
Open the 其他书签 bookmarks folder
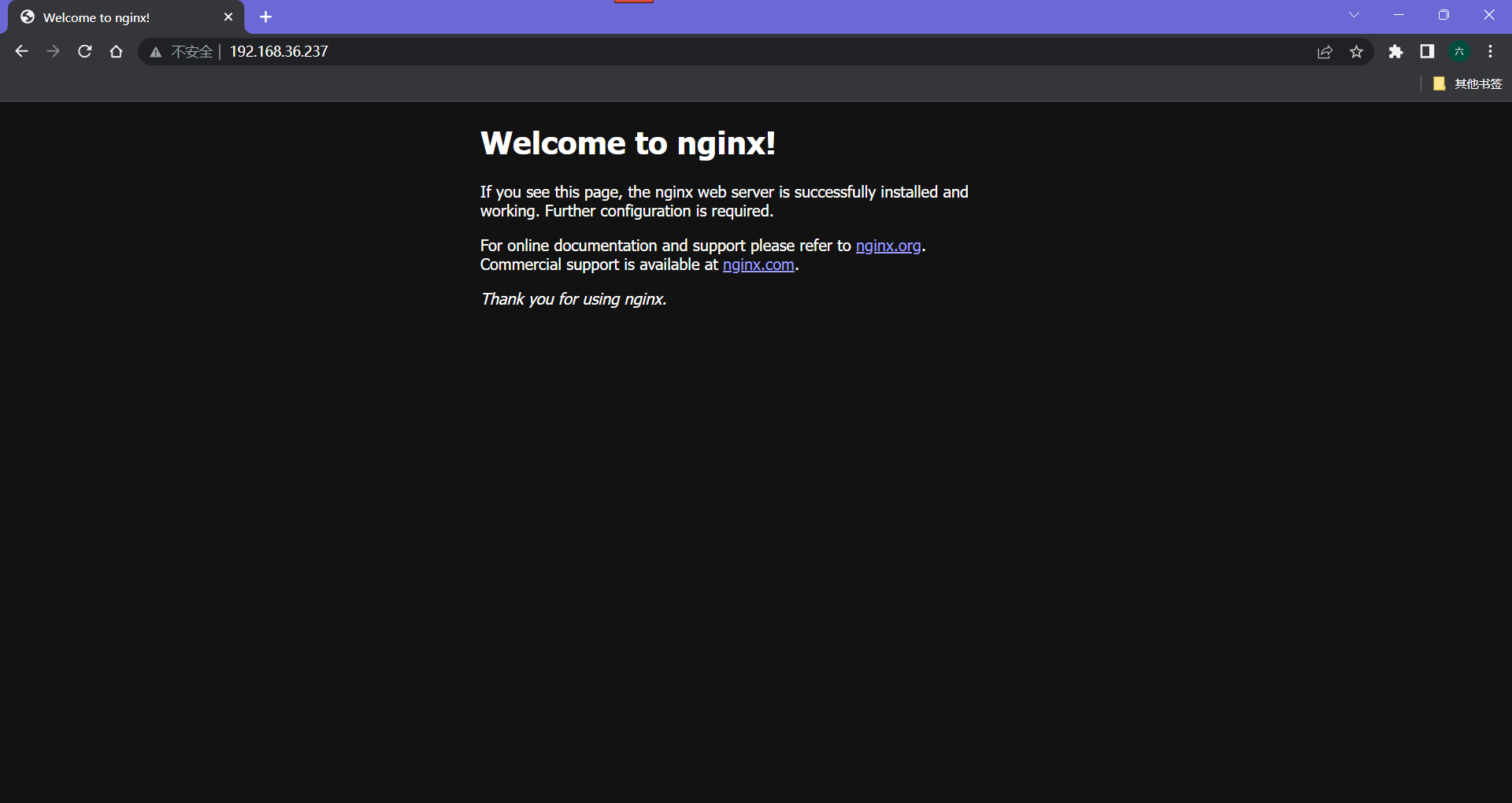click(x=1467, y=83)
